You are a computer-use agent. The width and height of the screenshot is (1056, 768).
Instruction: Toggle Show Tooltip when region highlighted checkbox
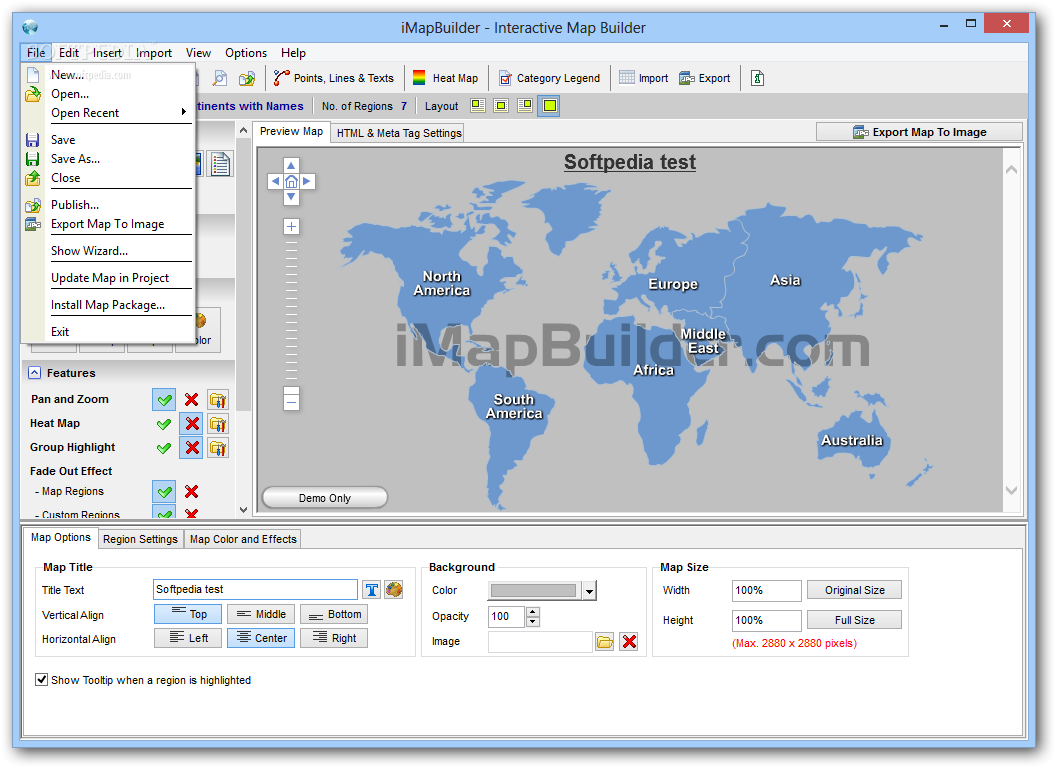tap(42, 680)
